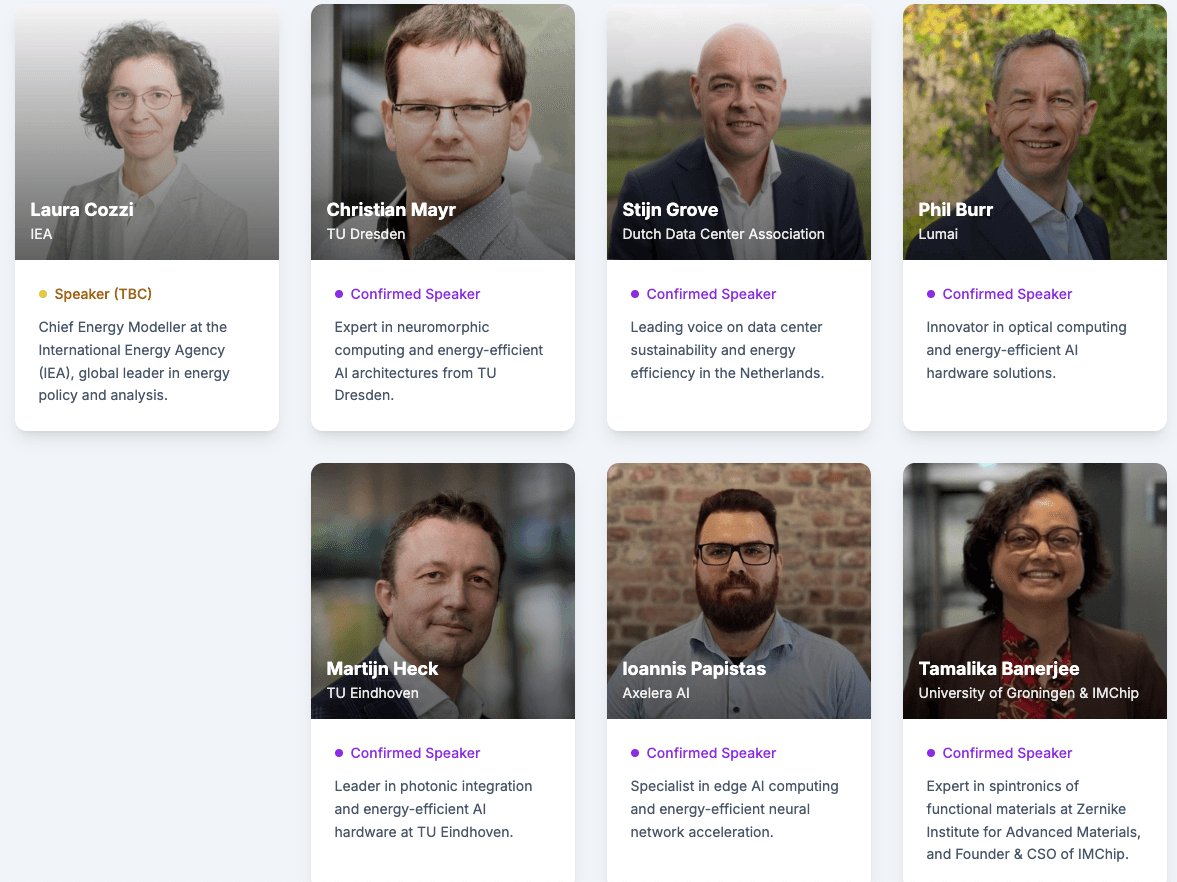The image size is (1177, 882).
Task: Open Christian Mayr's speaker photo
Action: click(443, 132)
